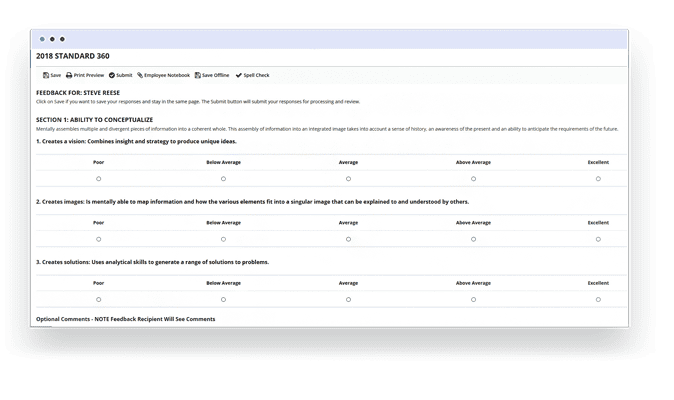Click the Employee Notebook paperclip icon
The height and width of the screenshot is (400, 674).
coord(140,75)
